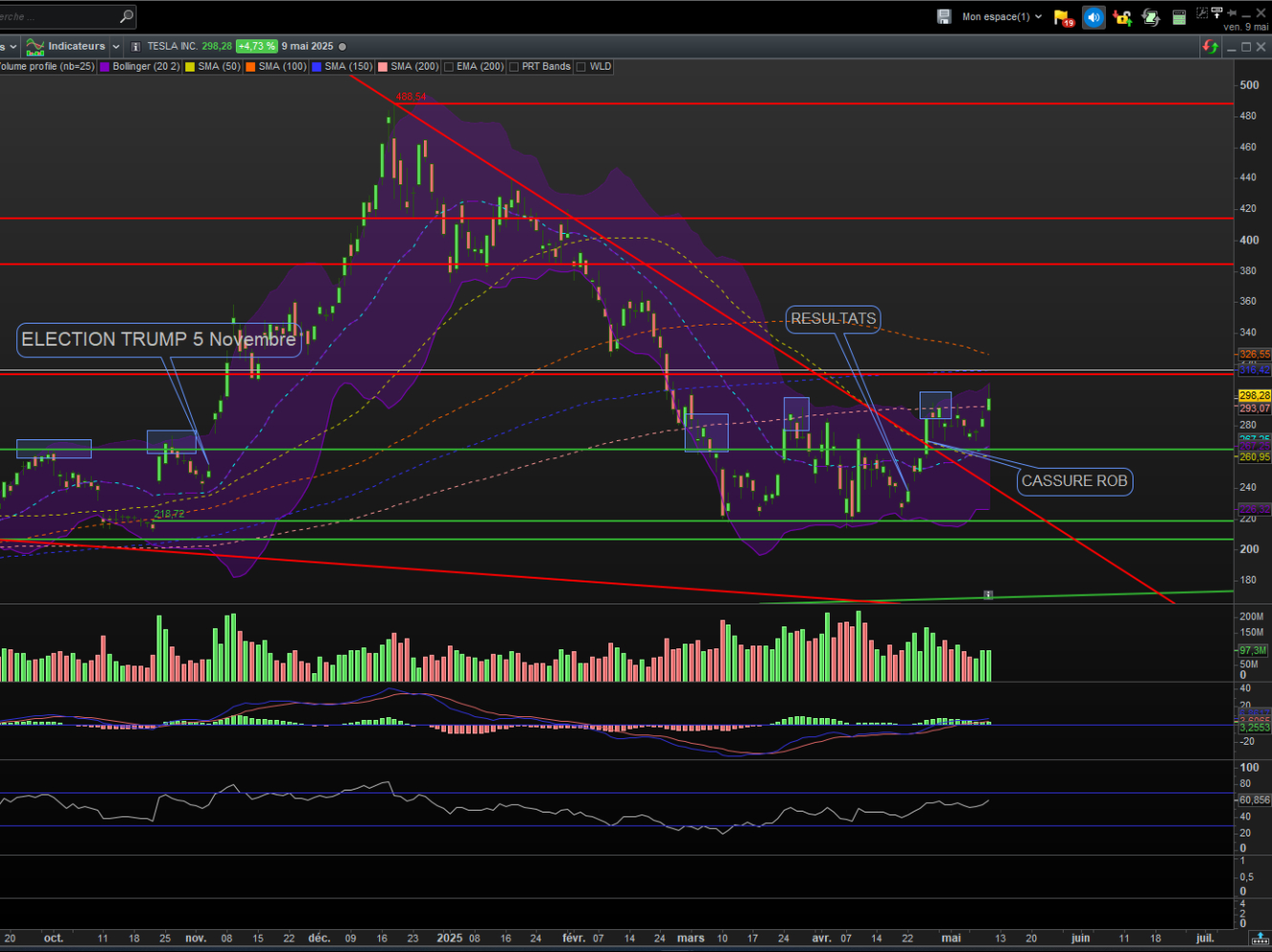Viewport: 1272px width, 952px height.
Task: Click the 260,95 price axis label
Action: click(1255, 457)
